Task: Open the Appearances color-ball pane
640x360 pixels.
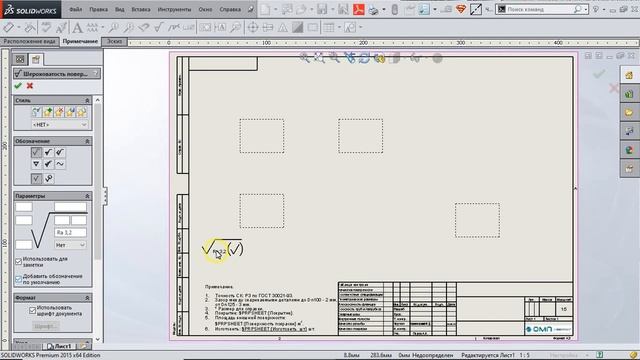Action: pyautogui.click(x=629, y=150)
